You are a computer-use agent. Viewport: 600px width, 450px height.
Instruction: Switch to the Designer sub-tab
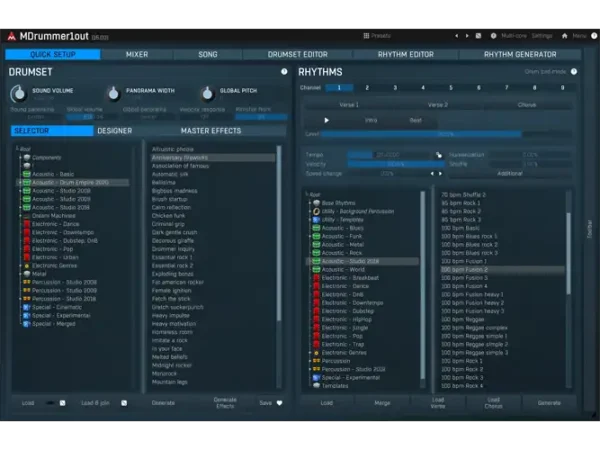[x=114, y=131]
